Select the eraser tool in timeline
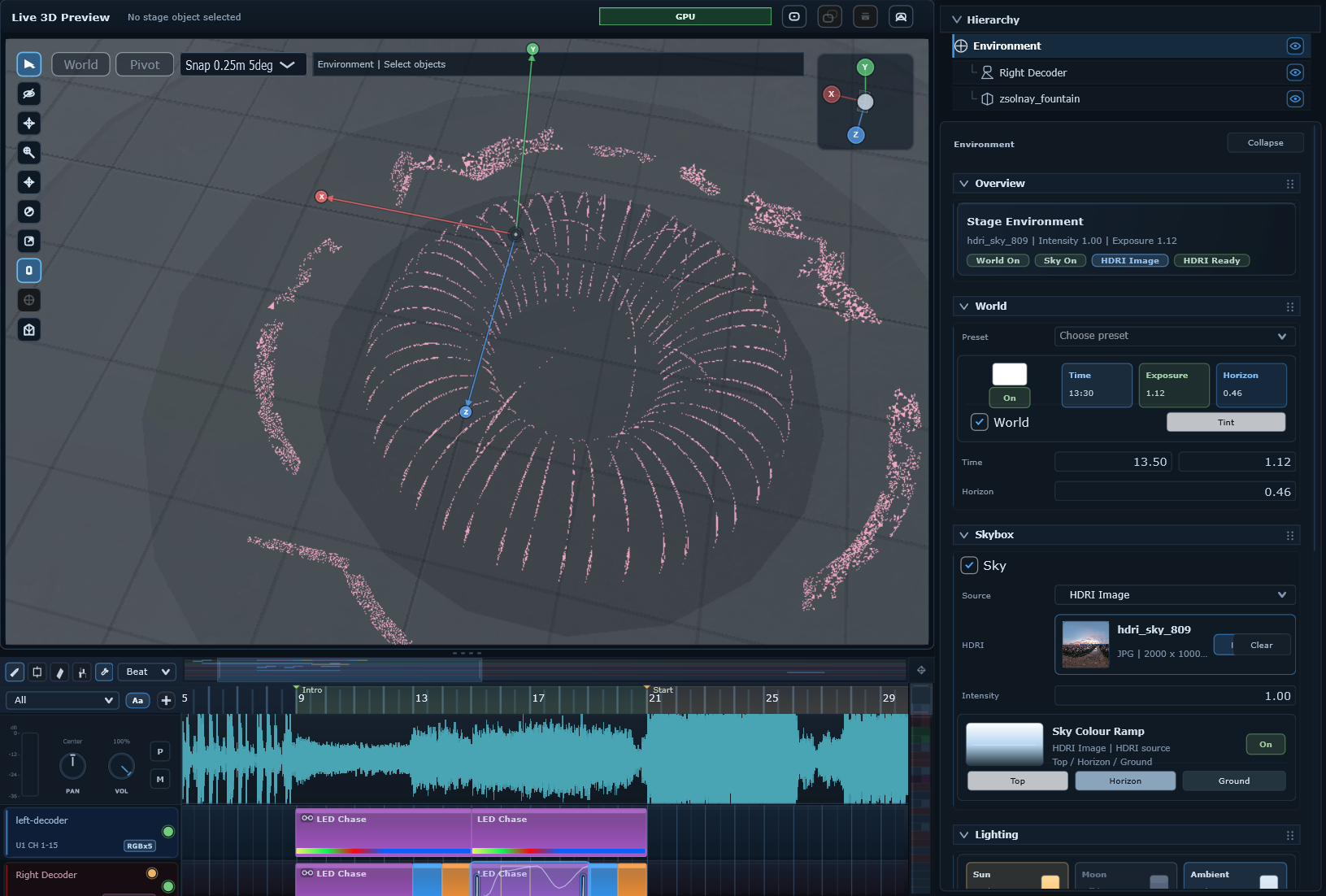Screen dimensions: 1326x896 [x=59, y=672]
